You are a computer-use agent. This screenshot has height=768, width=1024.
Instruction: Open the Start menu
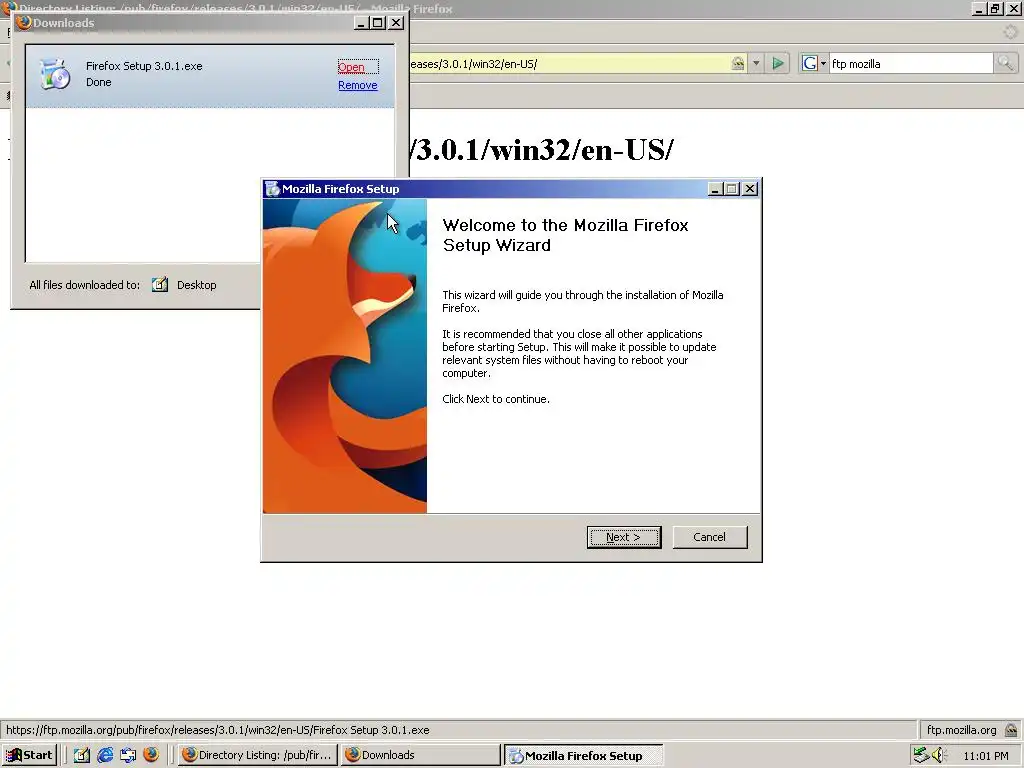[x=29, y=755]
